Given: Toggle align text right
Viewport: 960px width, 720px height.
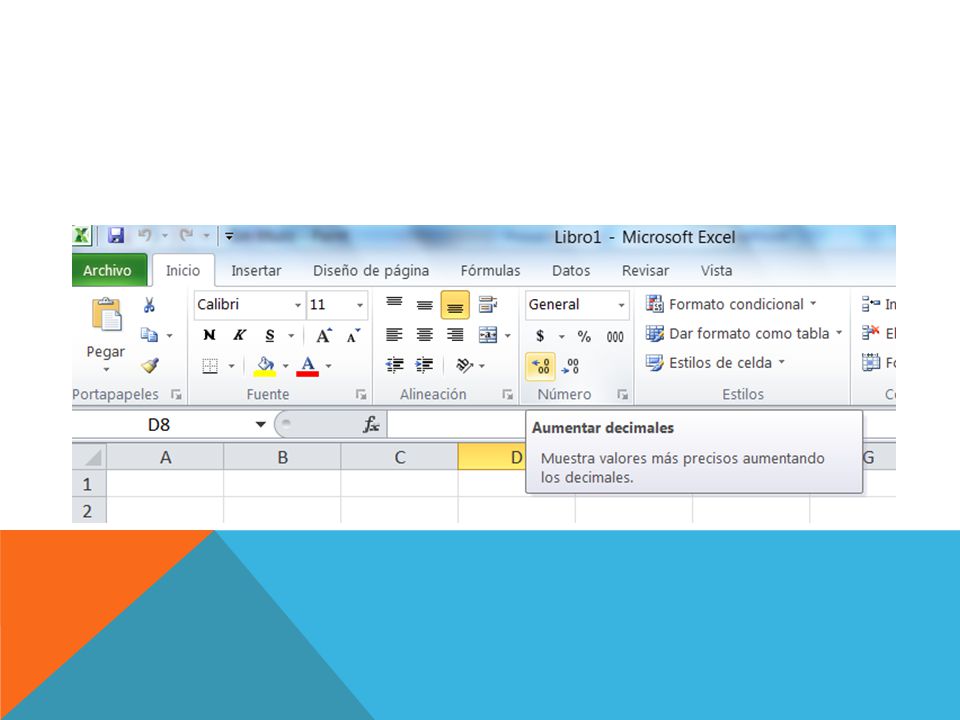Looking at the screenshot, I should coord(455,335).
